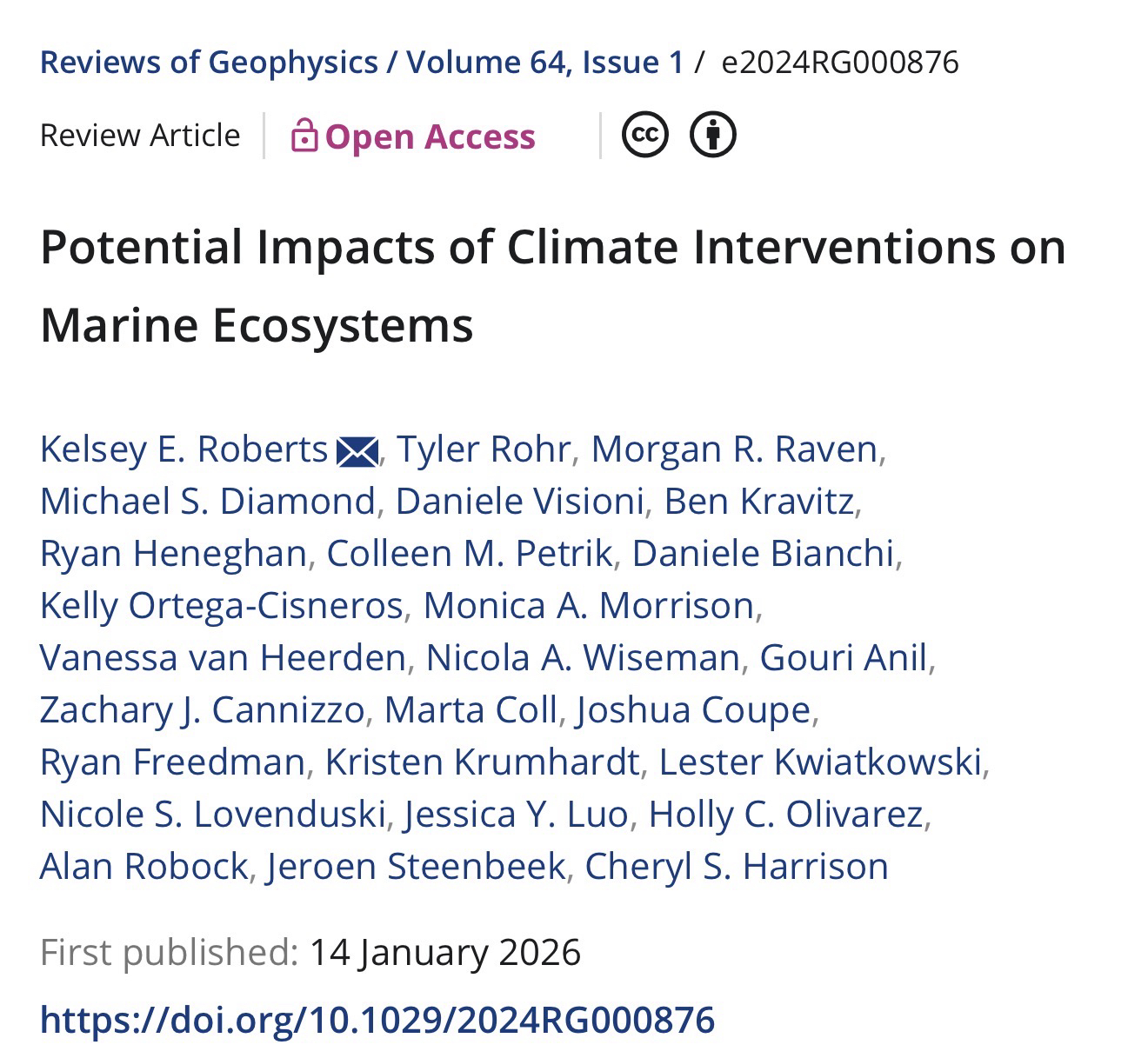Click author Zachary J. Cannizzo

click(202, 710)
